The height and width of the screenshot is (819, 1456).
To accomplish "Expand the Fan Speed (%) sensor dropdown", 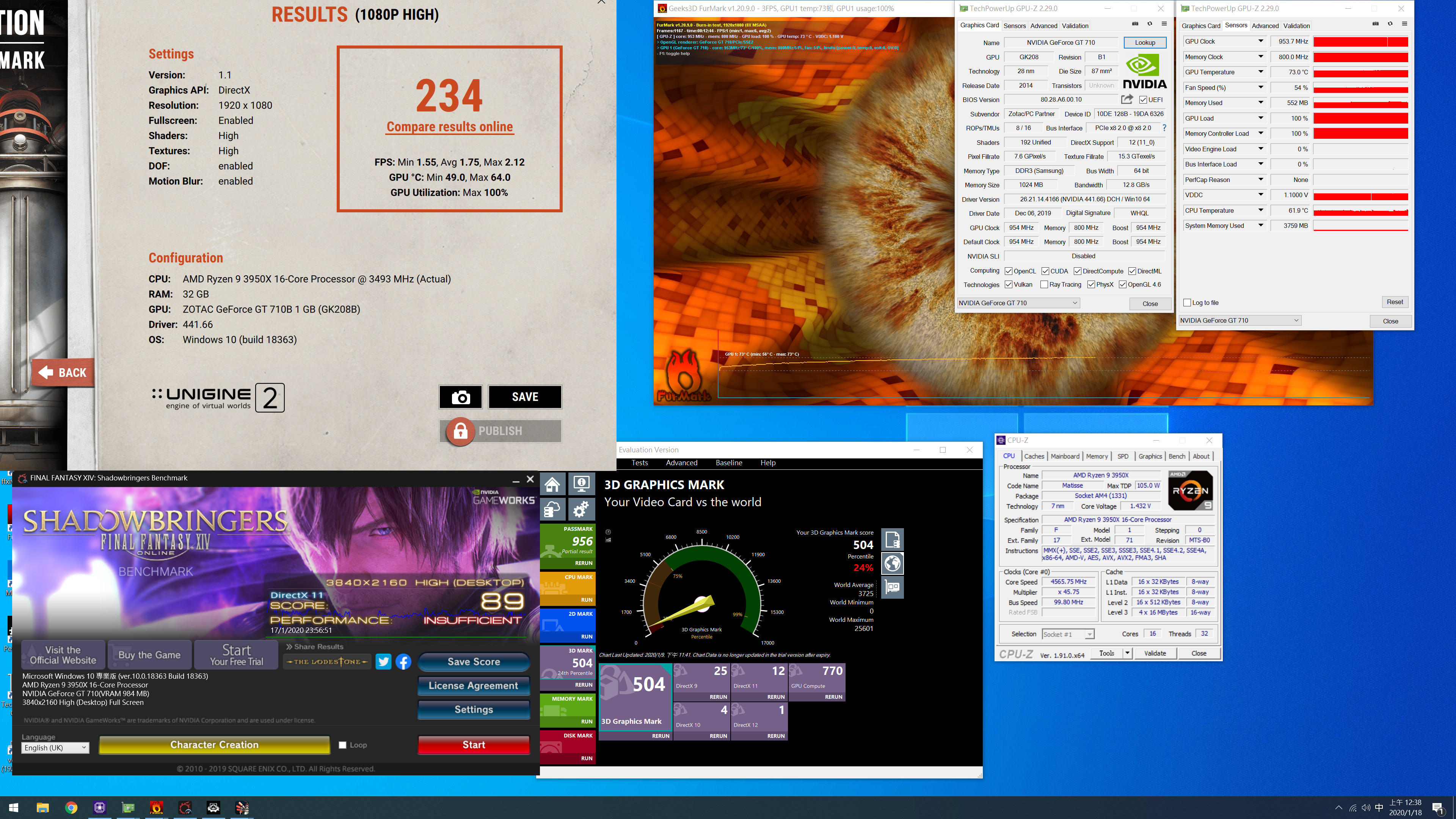I will coord(1260,88).
